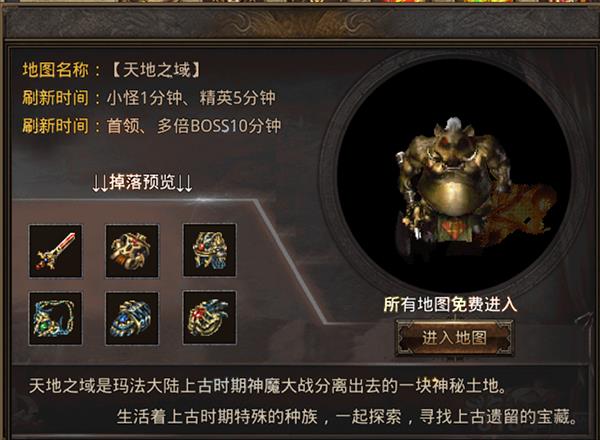The width and height of the screenshot is (600, 440).
Task: Click the green gem necklace drop icon
Action: pos(55,318)
